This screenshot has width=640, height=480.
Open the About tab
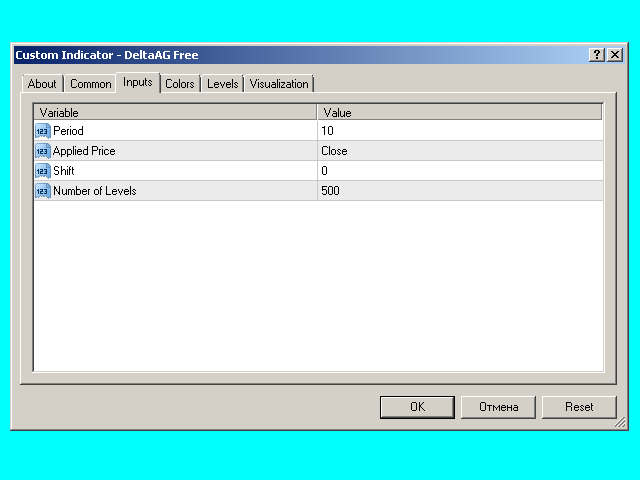tap(42, 84)
